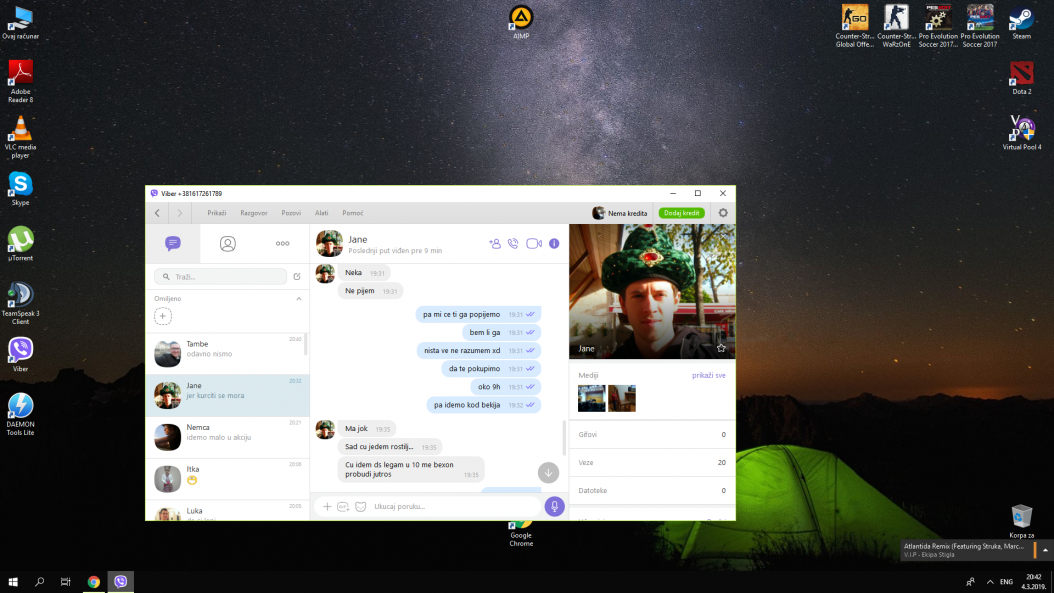Click the taskbar search icon
Image resolution: width=1054 pixels, height=593 pixels.
(40, 582)
